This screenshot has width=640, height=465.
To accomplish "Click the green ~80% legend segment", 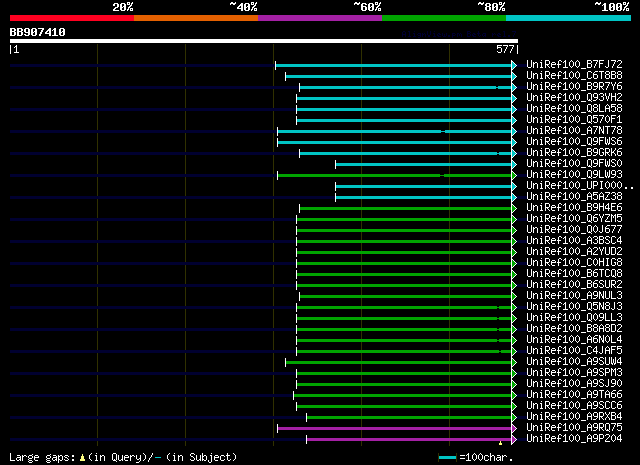I will (x=444, y=18).
